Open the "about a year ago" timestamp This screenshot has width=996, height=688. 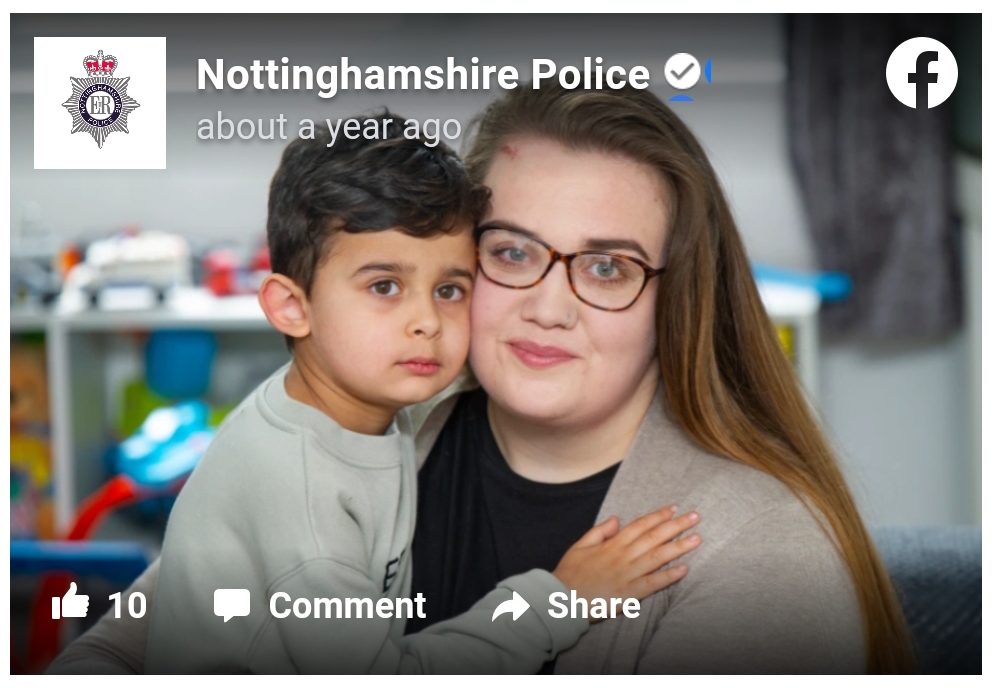coord(329,127)
